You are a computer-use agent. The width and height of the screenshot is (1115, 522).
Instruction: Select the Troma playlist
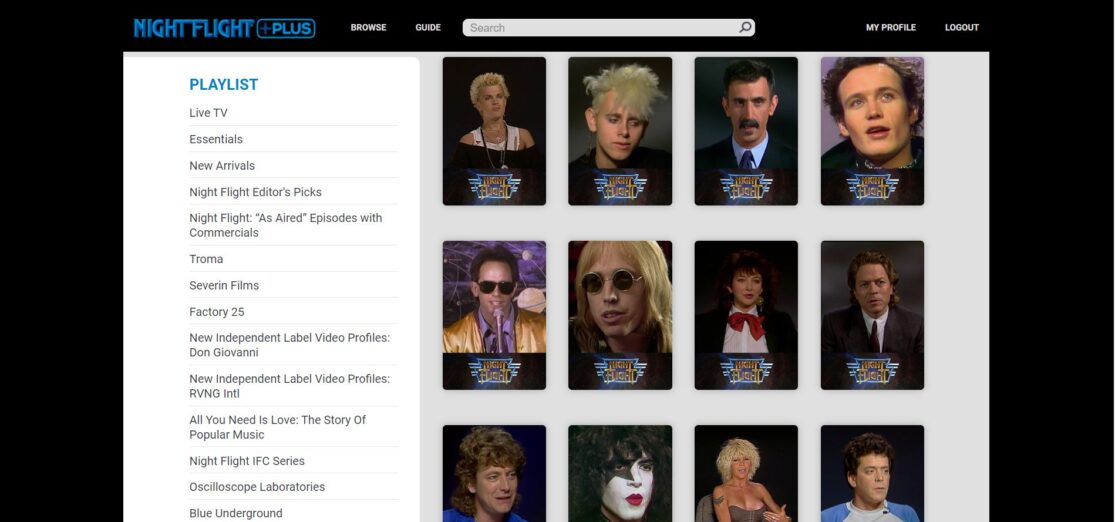pyautogui.click(x=206, y=259)
